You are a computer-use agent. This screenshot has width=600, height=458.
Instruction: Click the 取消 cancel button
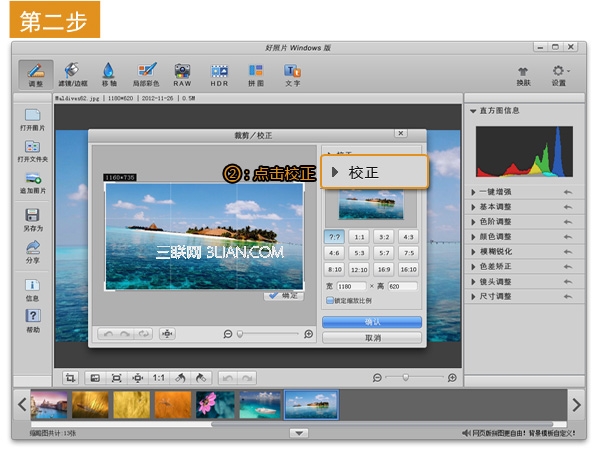[x=372, y=338]
